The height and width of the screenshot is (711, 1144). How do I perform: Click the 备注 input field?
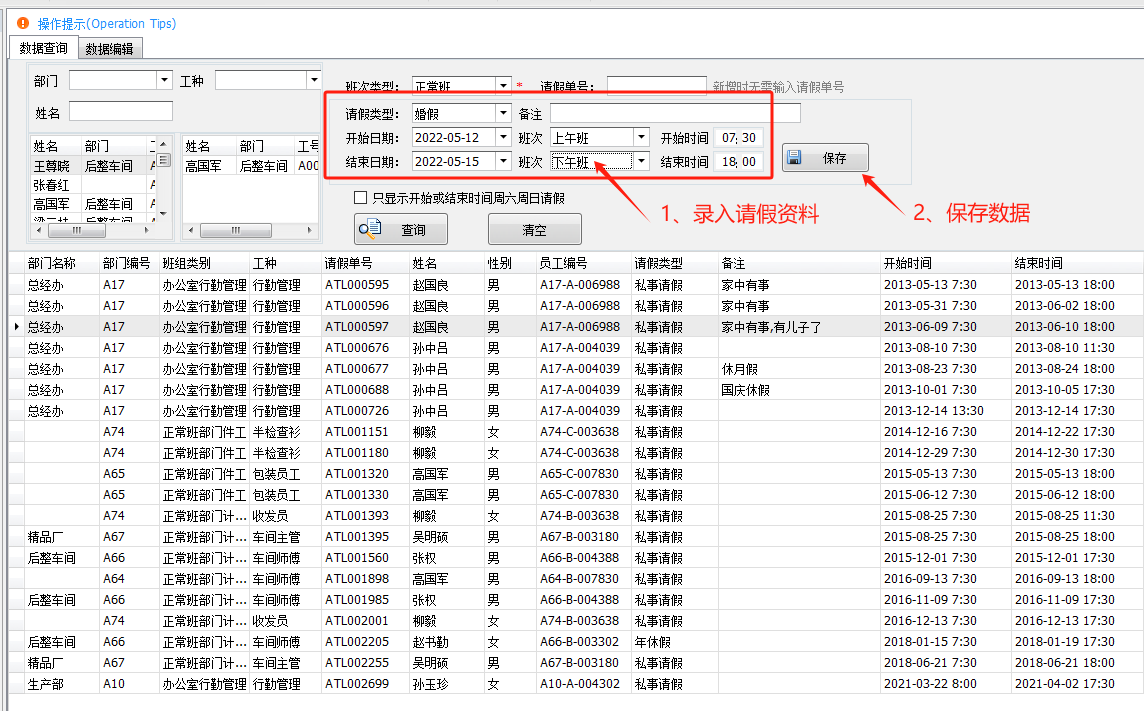675,114
